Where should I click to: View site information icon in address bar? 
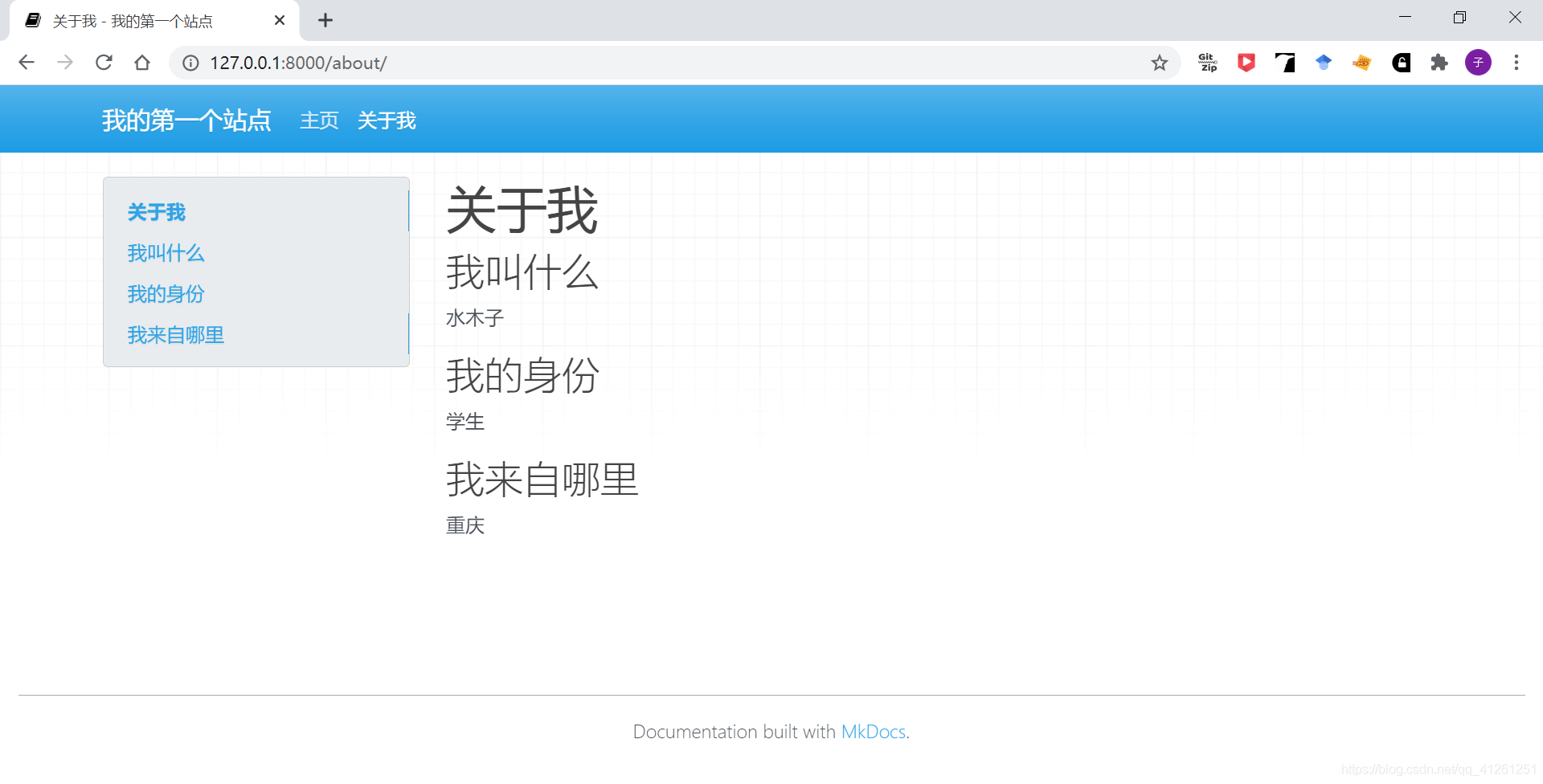click(190, 63)
